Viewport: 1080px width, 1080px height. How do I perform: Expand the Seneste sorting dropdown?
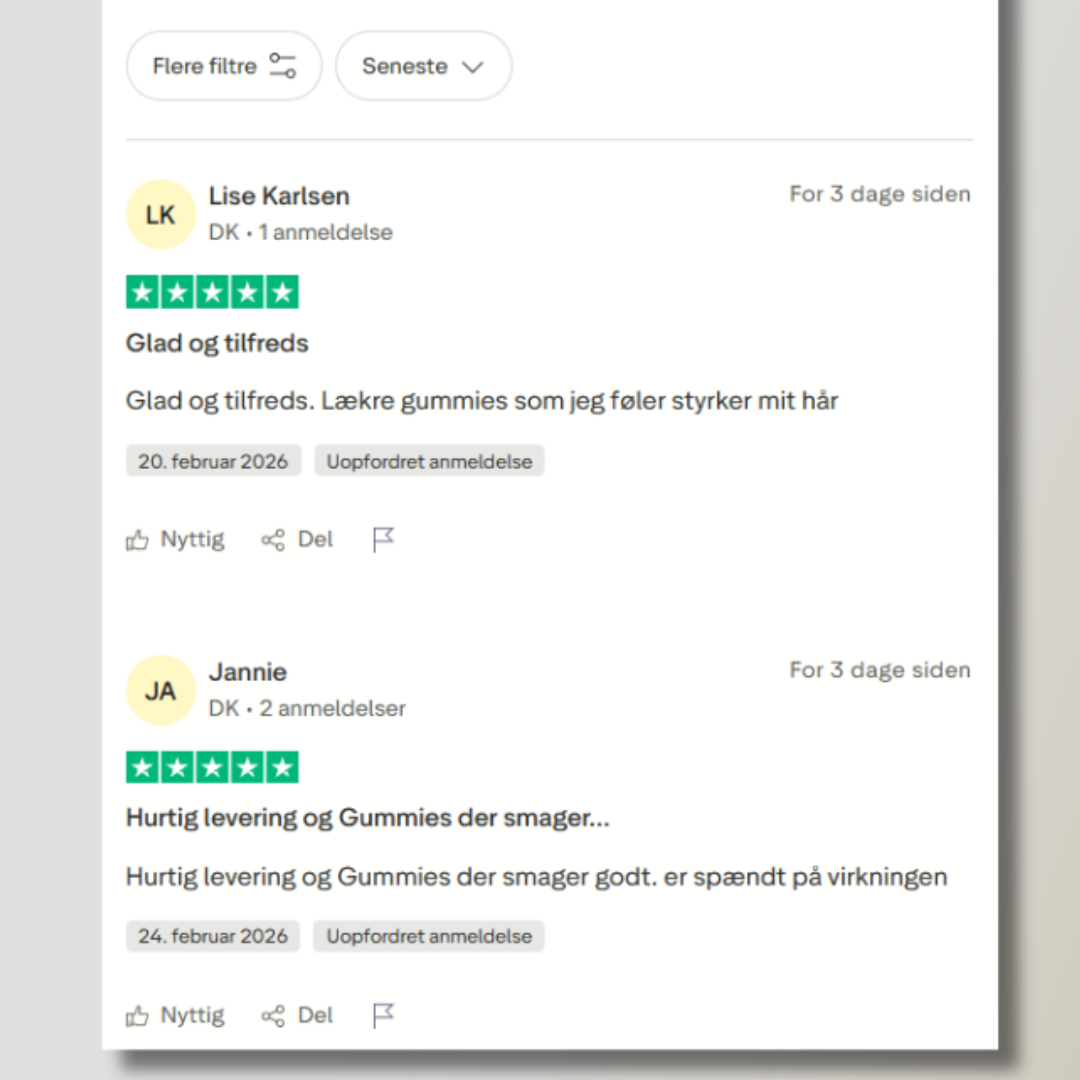coord(423,66)
